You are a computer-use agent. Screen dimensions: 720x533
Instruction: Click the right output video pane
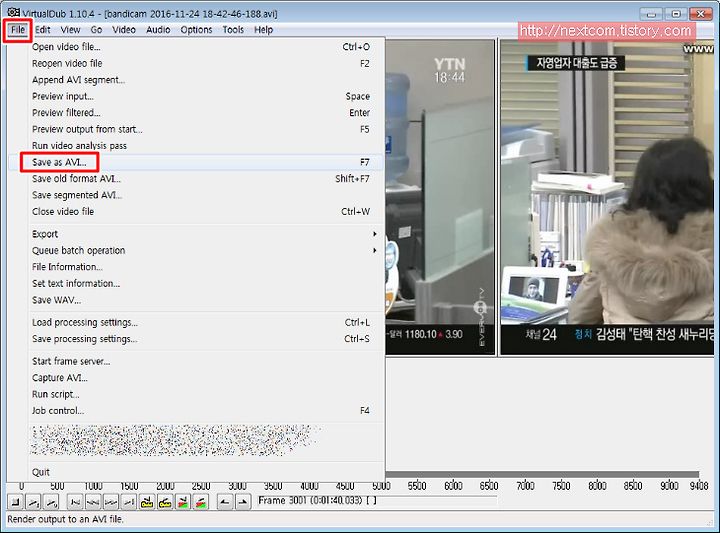[x=607, y=197]
